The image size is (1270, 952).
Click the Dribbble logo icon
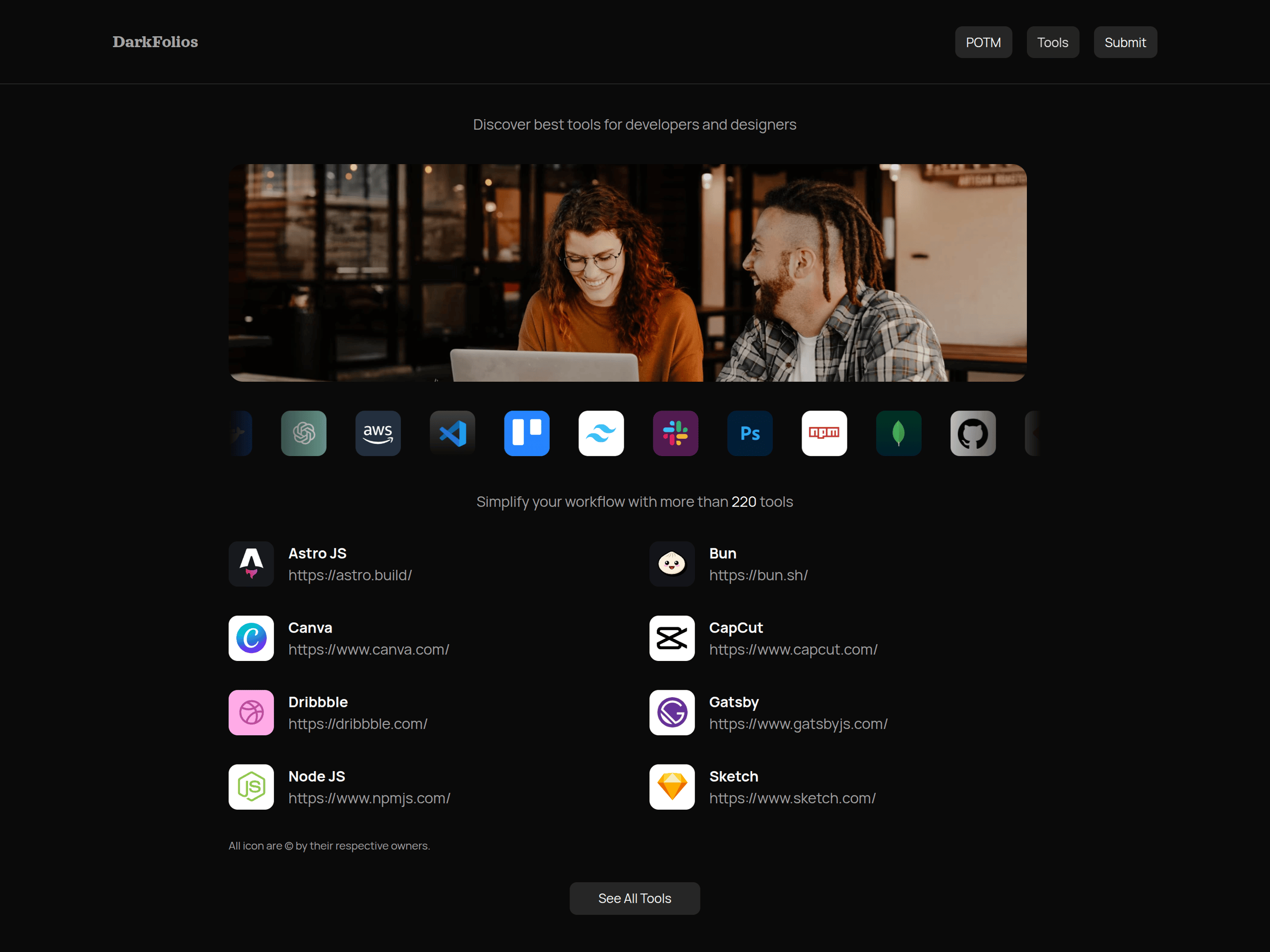[251, 712]
